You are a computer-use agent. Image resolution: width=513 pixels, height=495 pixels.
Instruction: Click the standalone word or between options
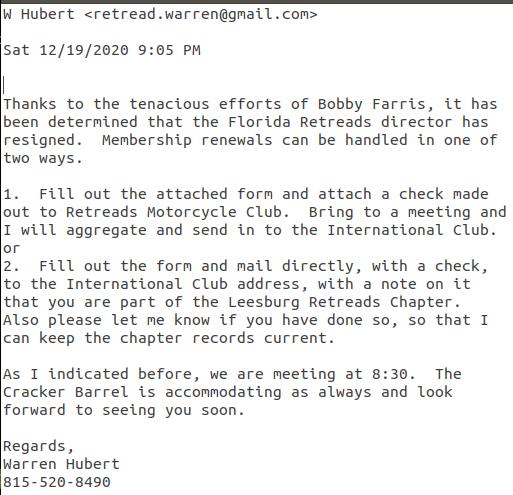coord(12,249)
